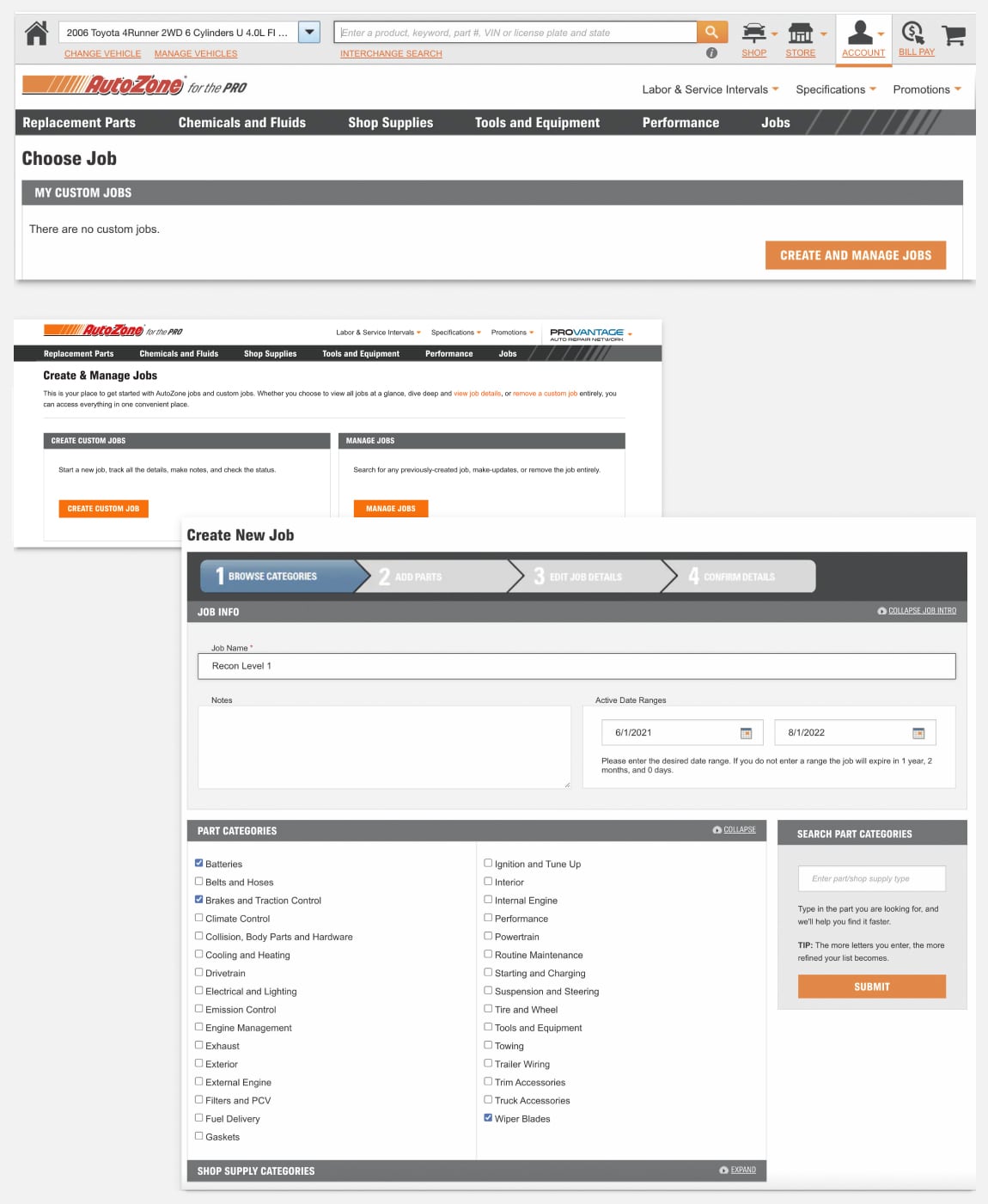The height and width of the screenshot is (1204, 988).
Task: Click the Collapse Job Intro arrow icon
Action: (x=881, y=611)
